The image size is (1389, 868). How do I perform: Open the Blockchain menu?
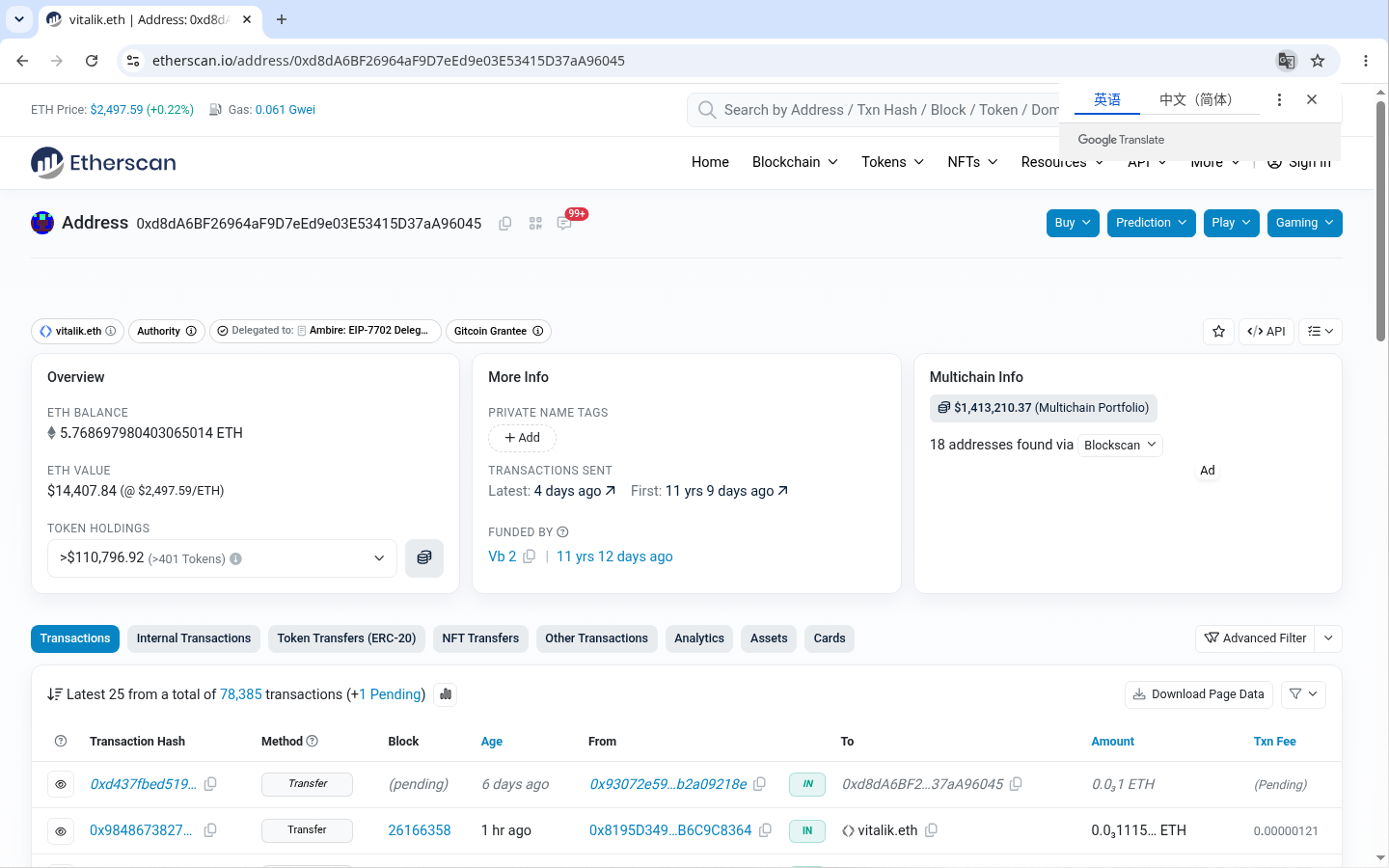tap(795, 162)
